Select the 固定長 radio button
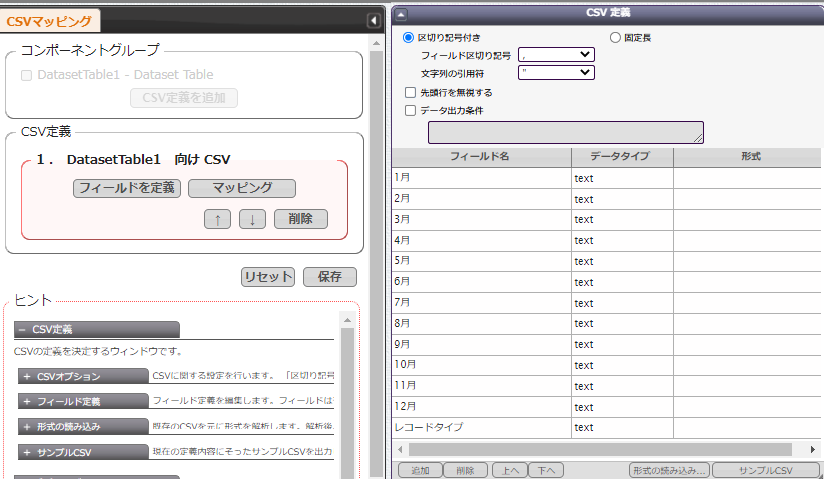This screenshot has width=824, height=479. [x=615, y=37]
